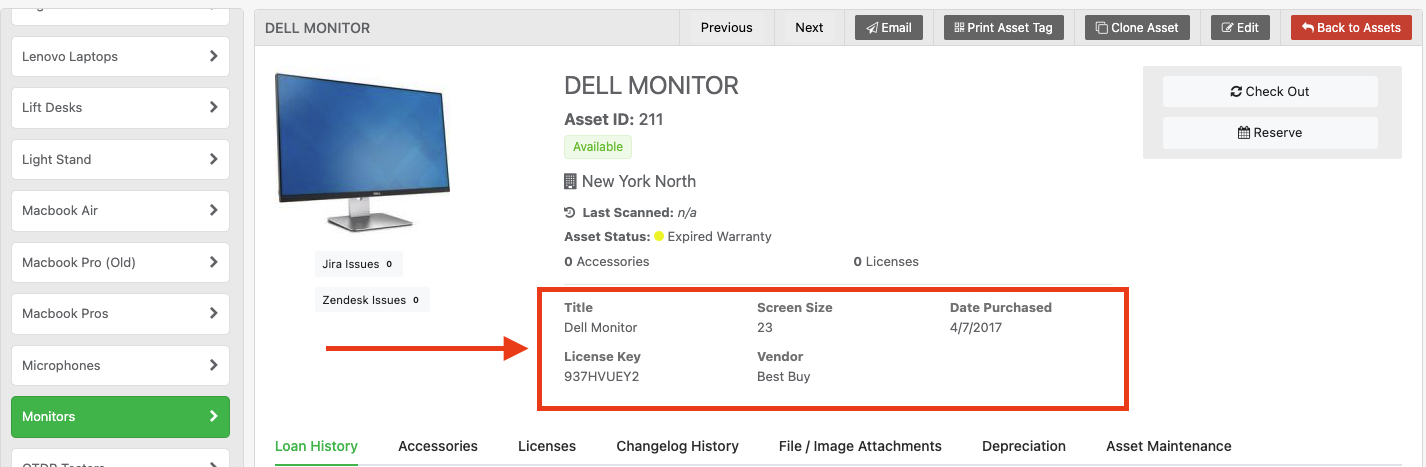The image size is (1426, 467).
Task: Check Out the monitor
Action: (x=1270, y=91)
